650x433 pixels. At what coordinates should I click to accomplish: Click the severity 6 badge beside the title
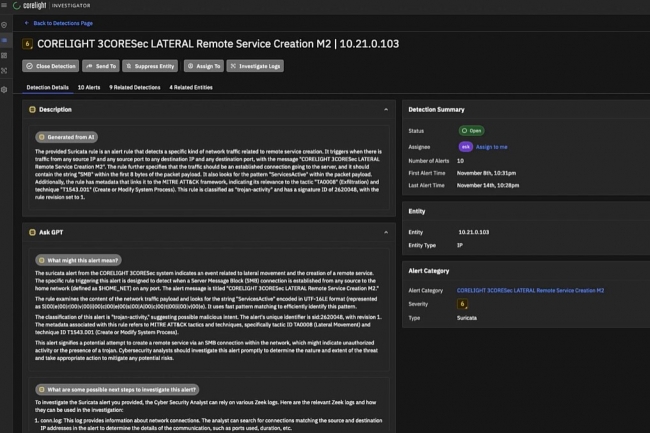click(28, 45)
